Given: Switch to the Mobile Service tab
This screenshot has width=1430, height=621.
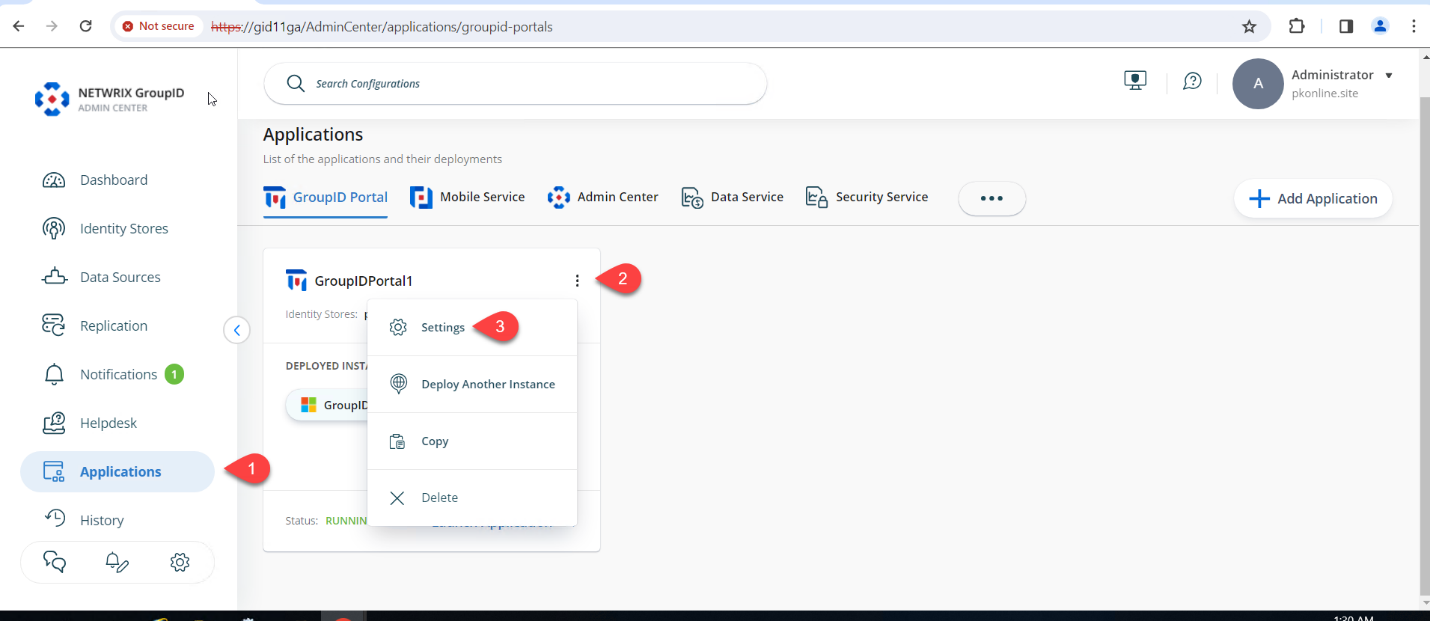Looking at the screenshot, I should point(467,196).
